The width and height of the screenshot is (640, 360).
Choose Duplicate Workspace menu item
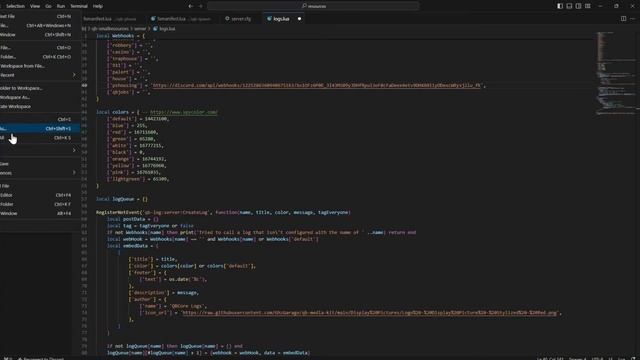click(39, 107)
